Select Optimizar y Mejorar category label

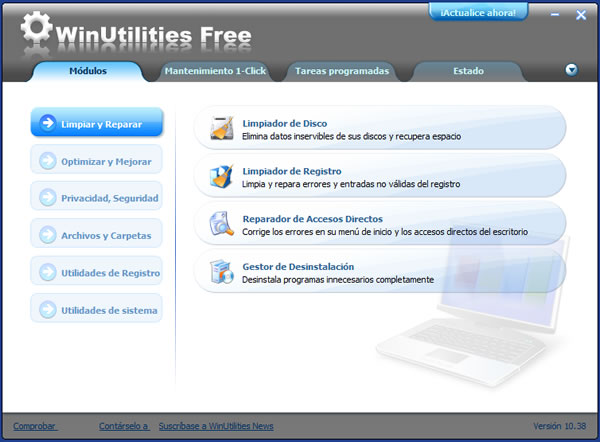coord(106,162)
